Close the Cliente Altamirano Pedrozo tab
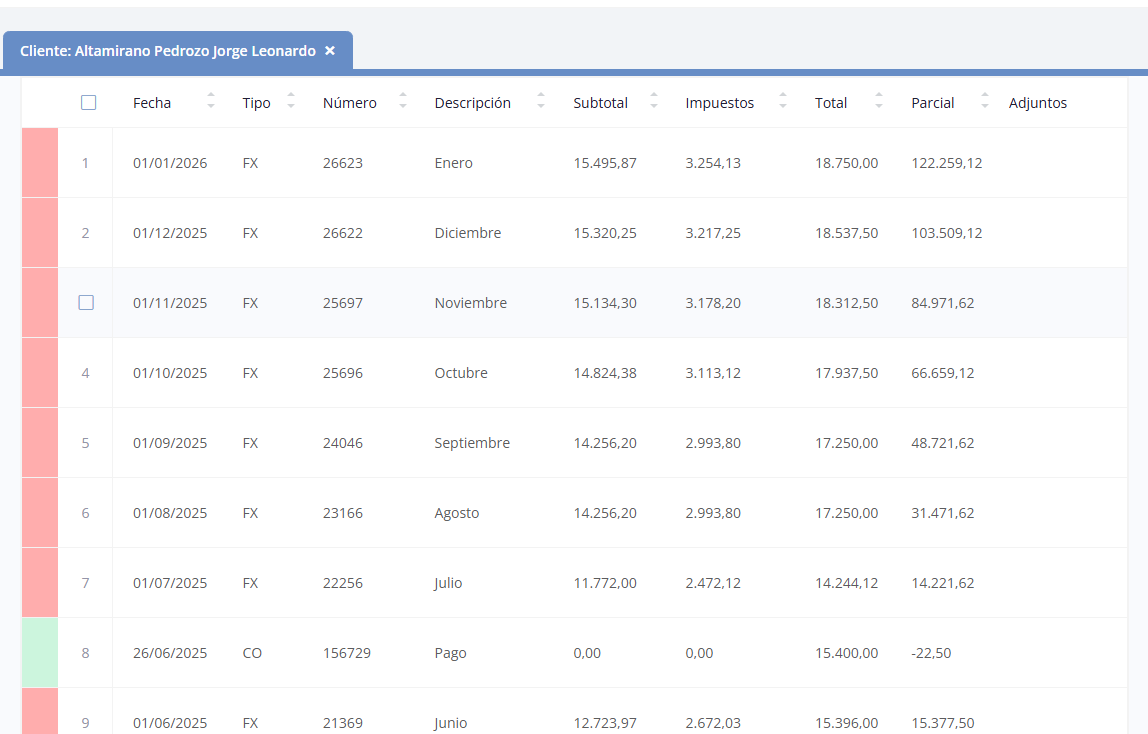 click(x=330, y=51)
